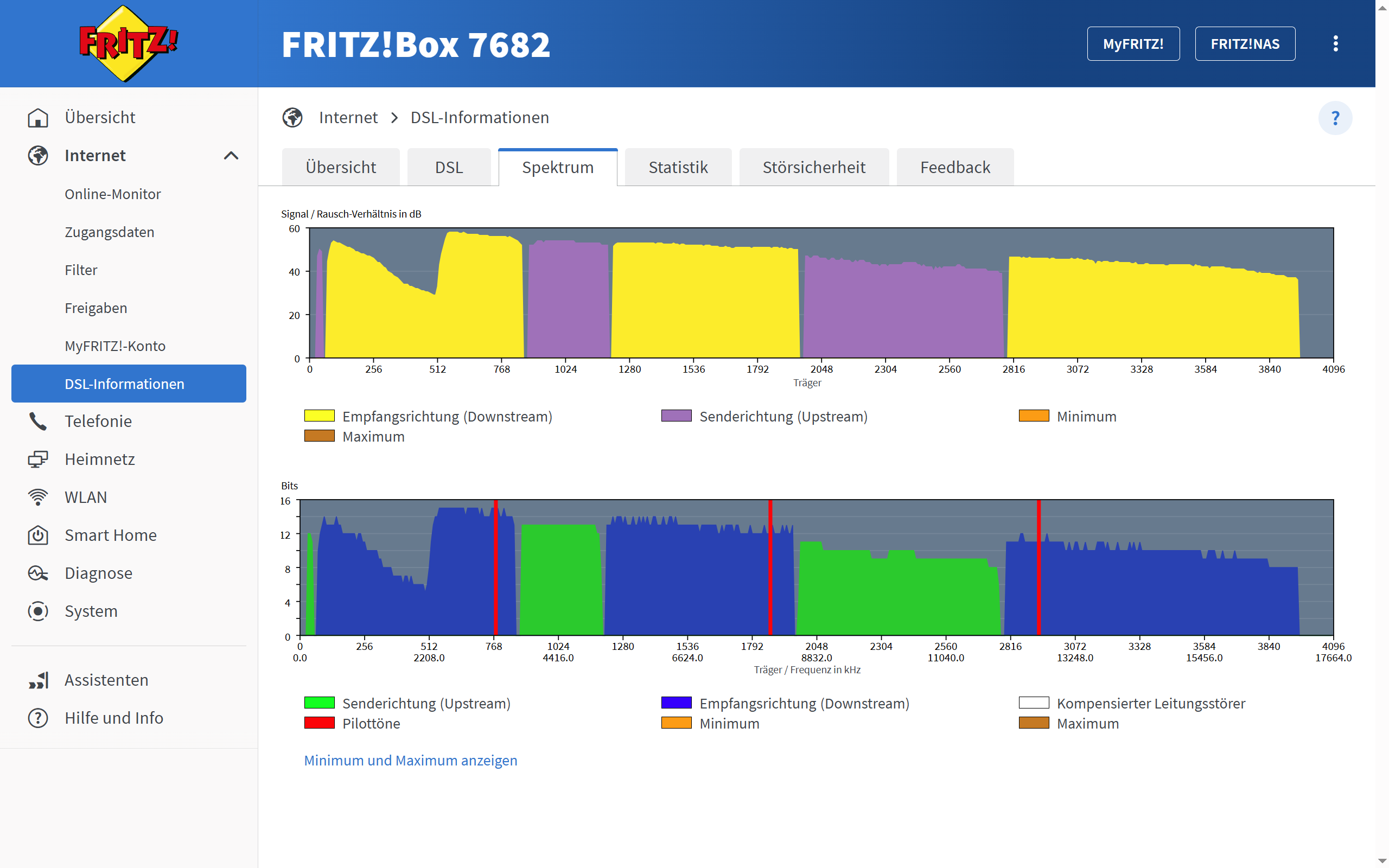Image resolution: width=1389 pixels, height=868 pixels.
Task: Collapse the Internet menu section
Action: [231, 156]
